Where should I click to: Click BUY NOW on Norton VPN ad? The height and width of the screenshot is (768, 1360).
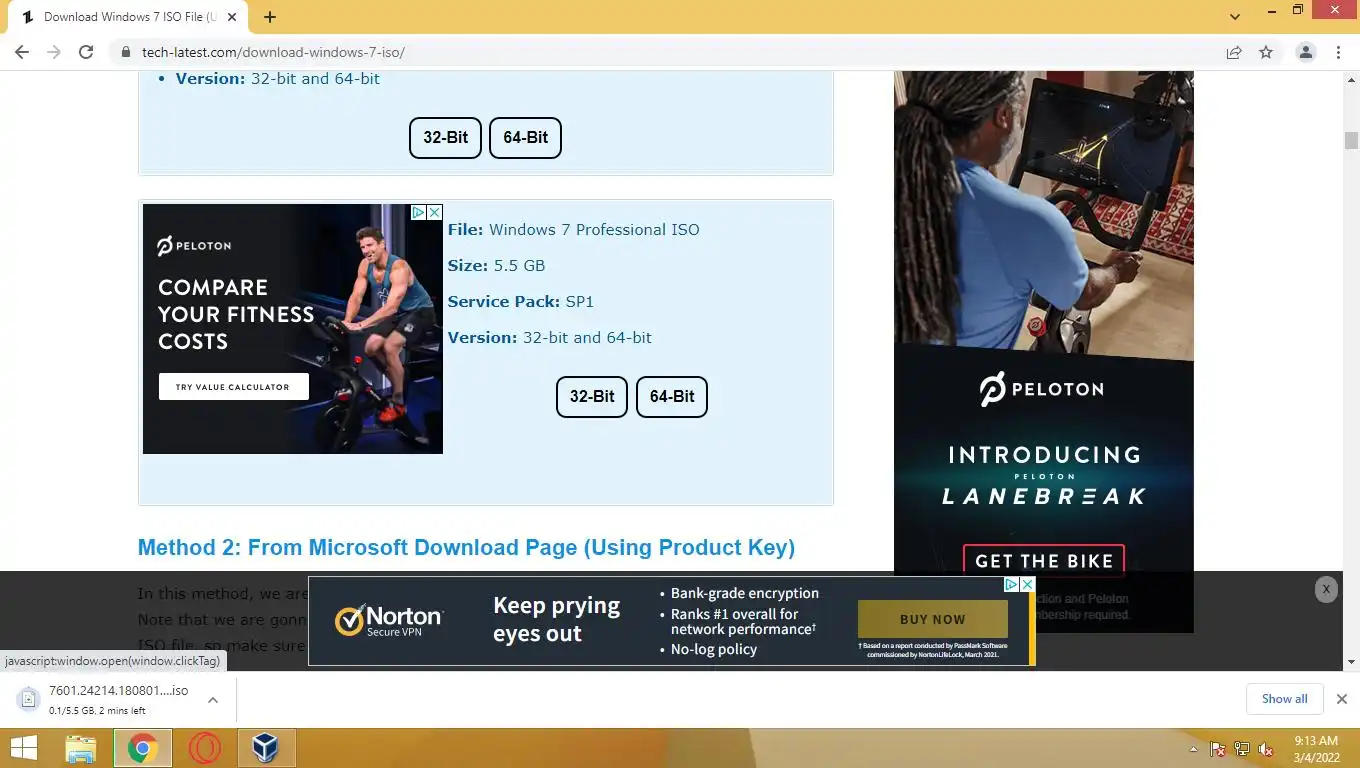click(x=932, y=619)
